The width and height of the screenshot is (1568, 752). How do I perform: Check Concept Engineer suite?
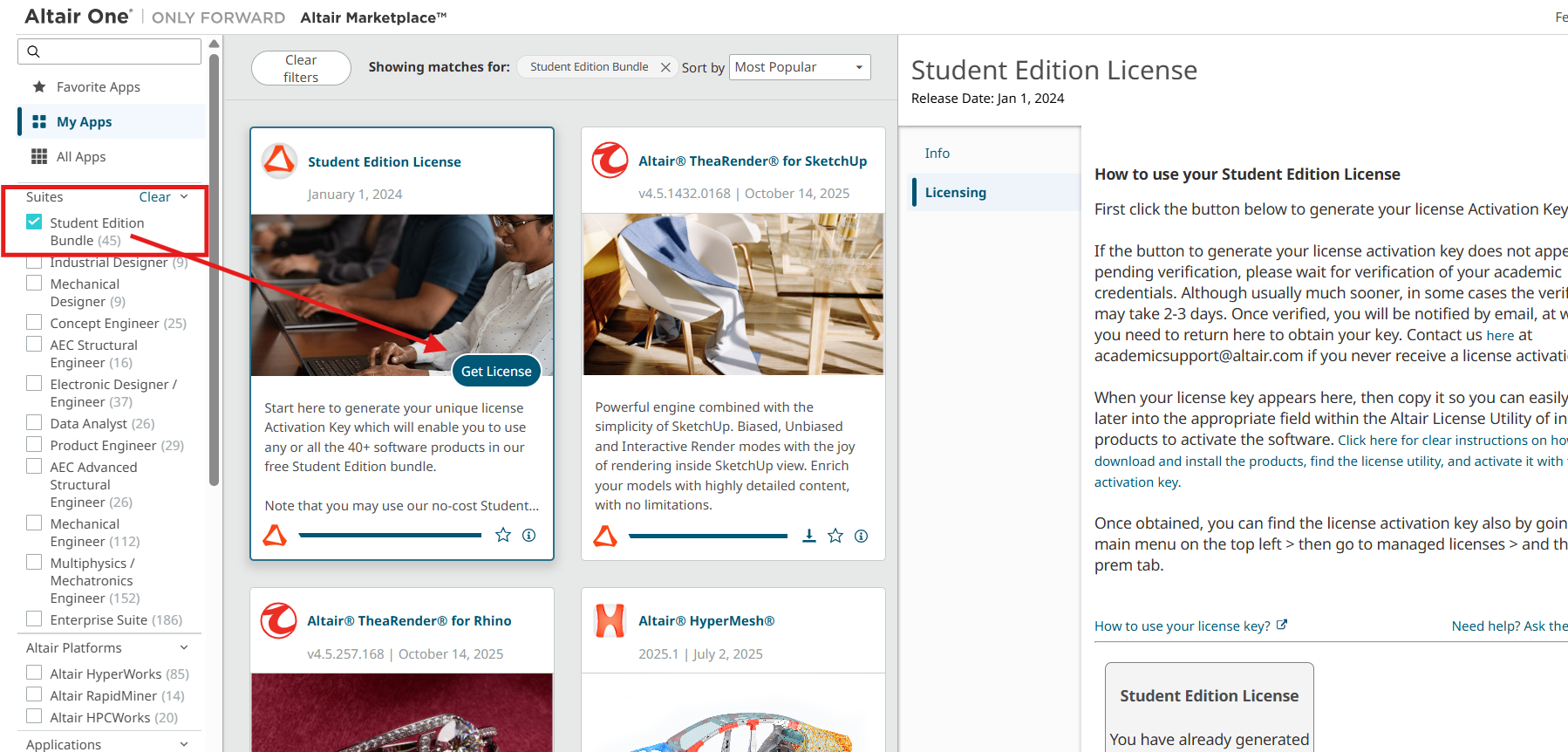point(34,322)
